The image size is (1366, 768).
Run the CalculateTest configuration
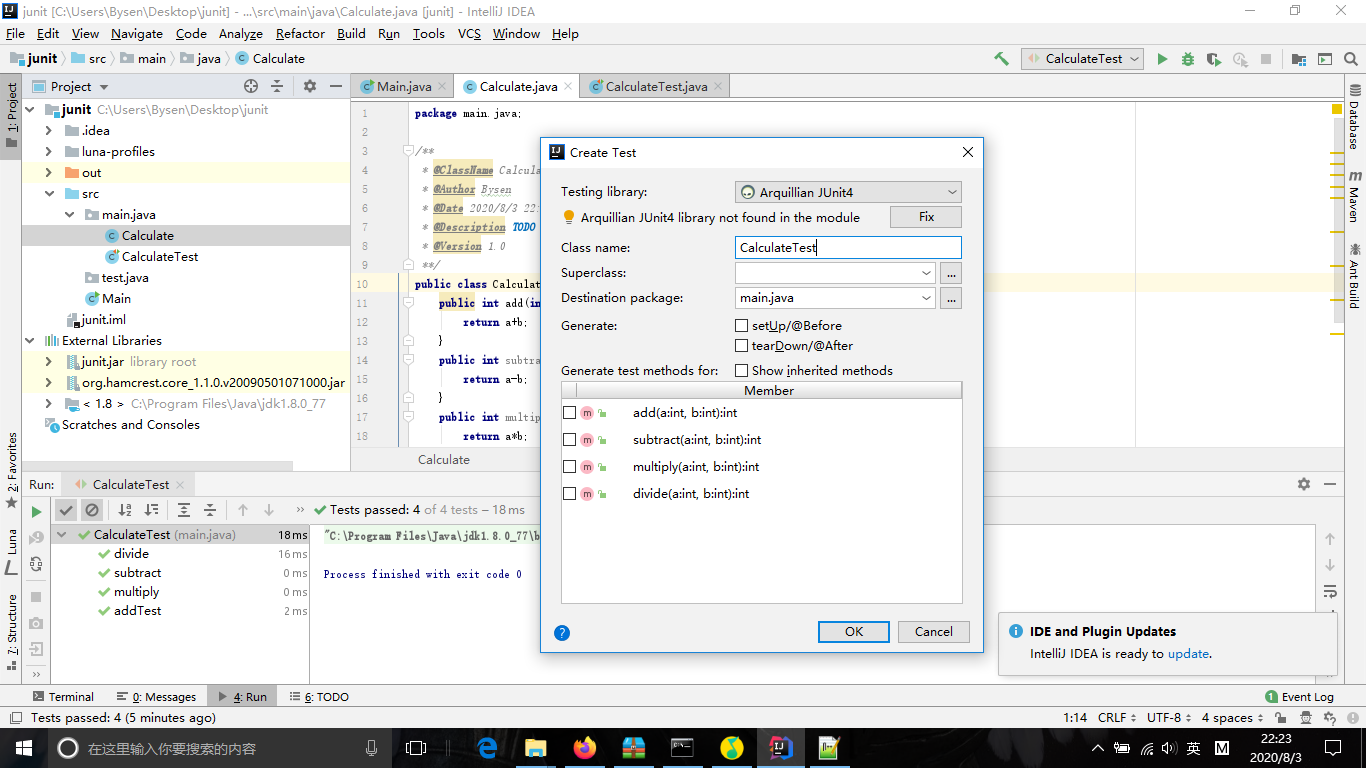coord(1162,58)
